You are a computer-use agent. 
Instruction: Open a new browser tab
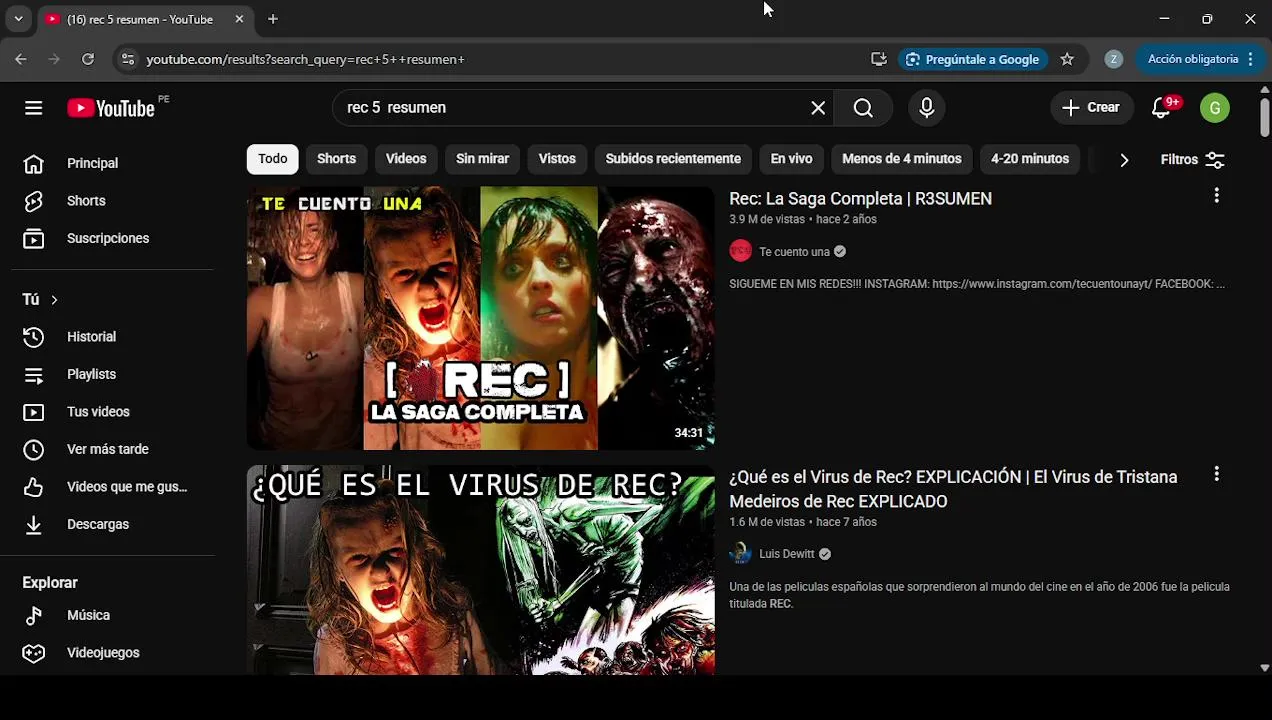[x=273, y=19]
